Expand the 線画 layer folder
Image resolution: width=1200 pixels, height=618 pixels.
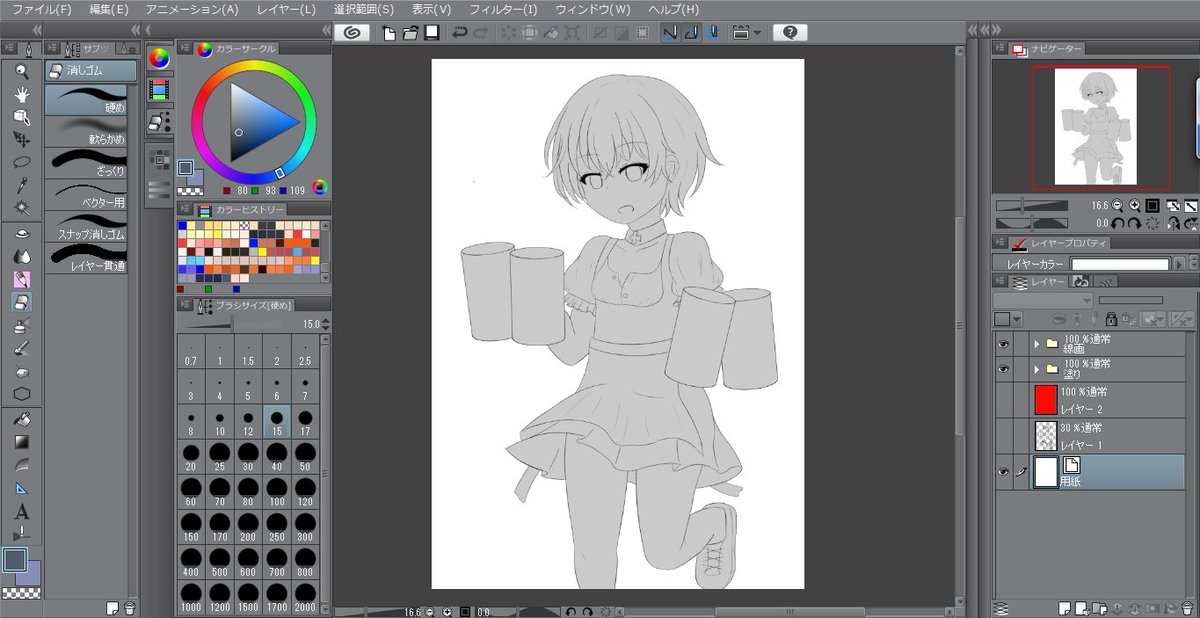pos(1036,343)
